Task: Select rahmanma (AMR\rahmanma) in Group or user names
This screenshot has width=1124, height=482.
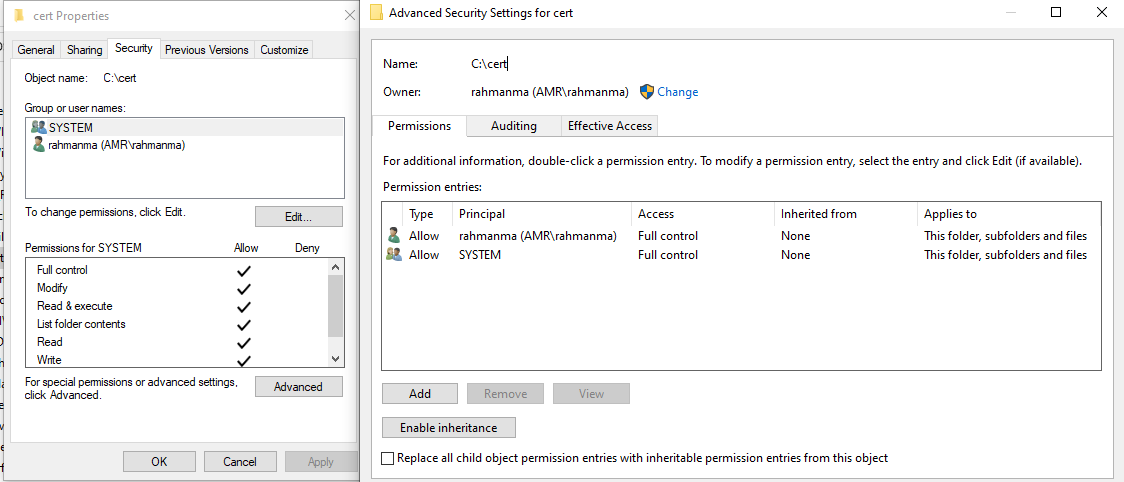Action: pyautogui.click(x=184, y=145)
